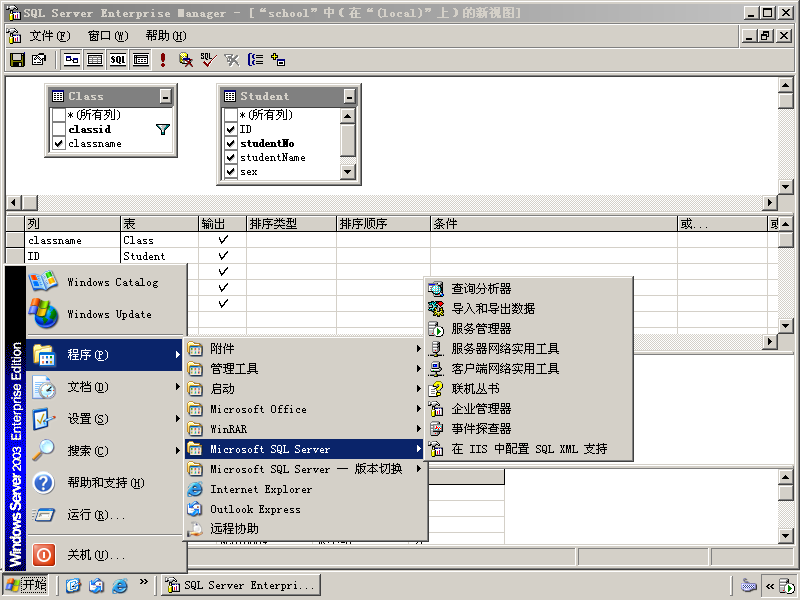Open Properties from the toolbar icon
The height and width of the screenshot is (600, 800).
(x=39, y=60)
